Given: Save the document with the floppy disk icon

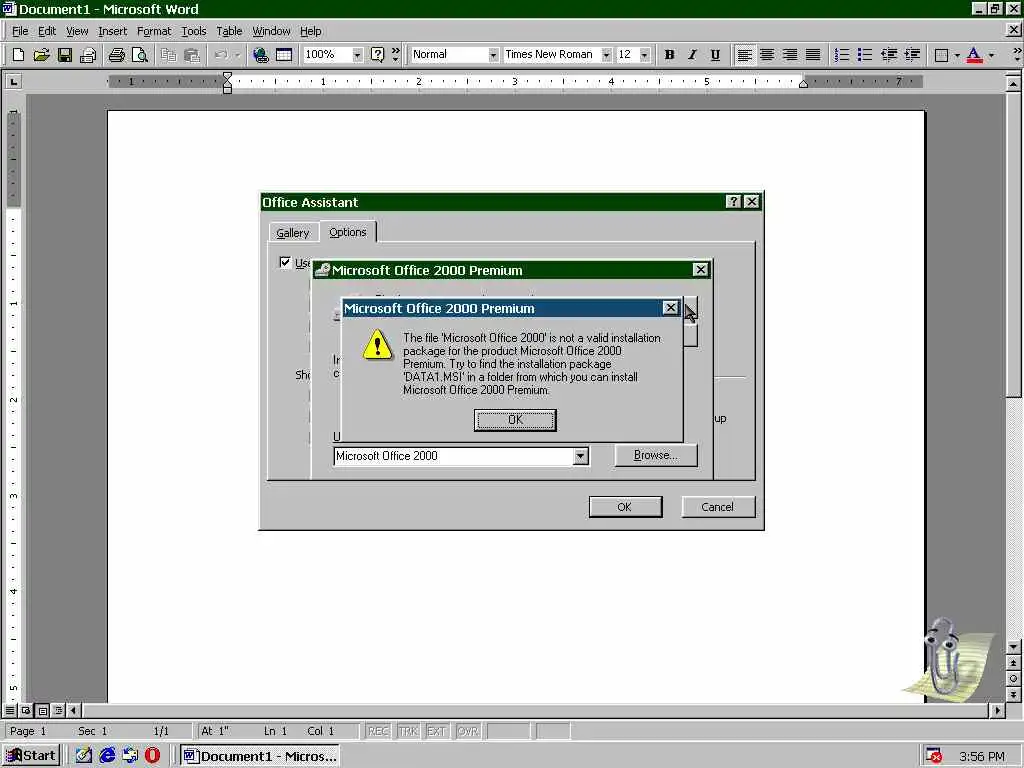Looking at the screenshot, I should tap(64, 55).
